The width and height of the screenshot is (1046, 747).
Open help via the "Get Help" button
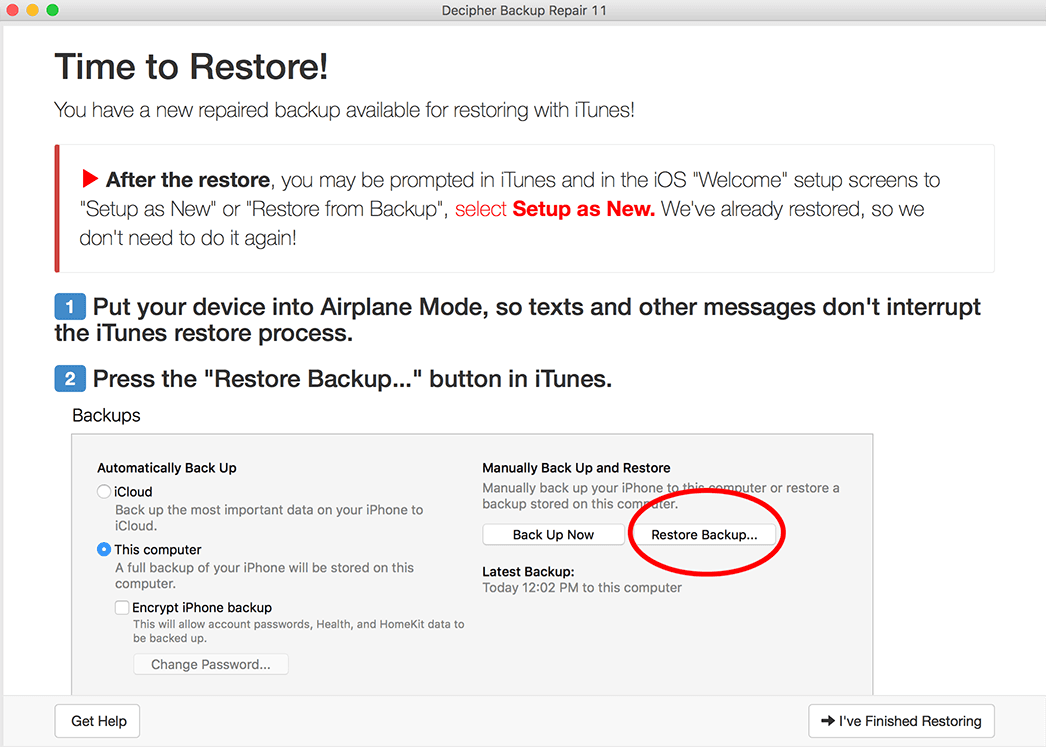tap(97, 721)
